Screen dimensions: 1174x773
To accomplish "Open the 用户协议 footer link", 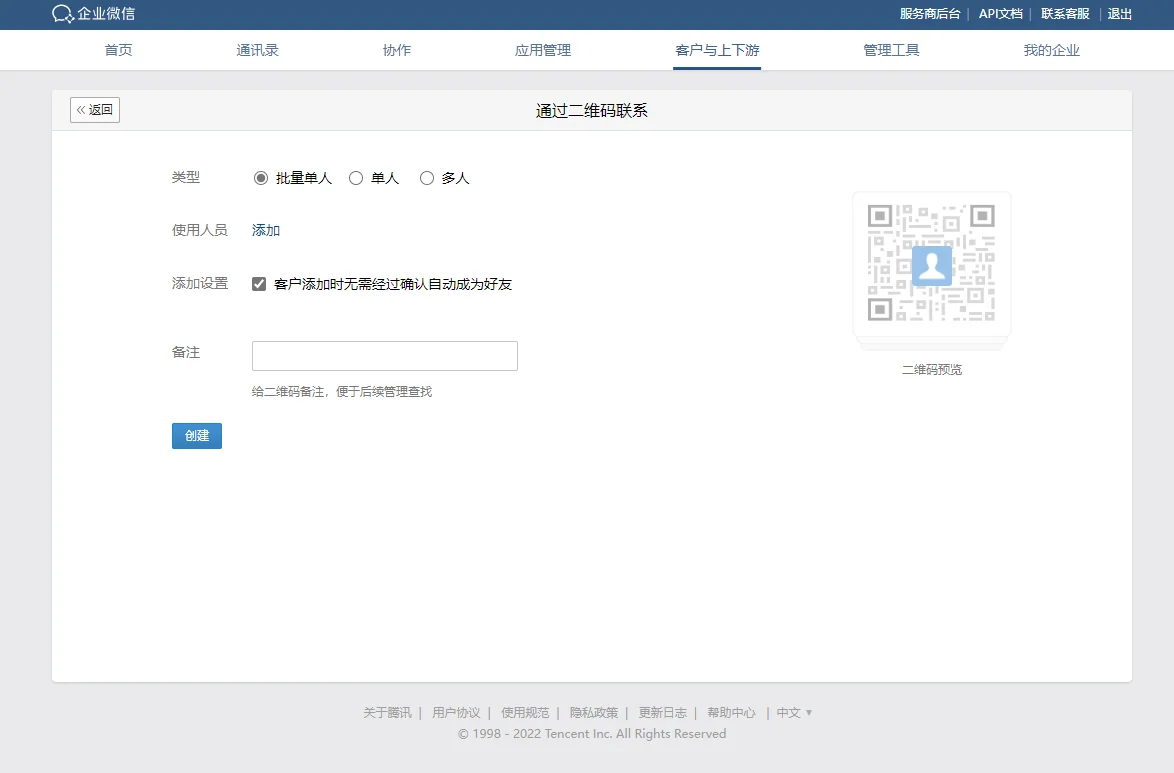I will [456, 712].
